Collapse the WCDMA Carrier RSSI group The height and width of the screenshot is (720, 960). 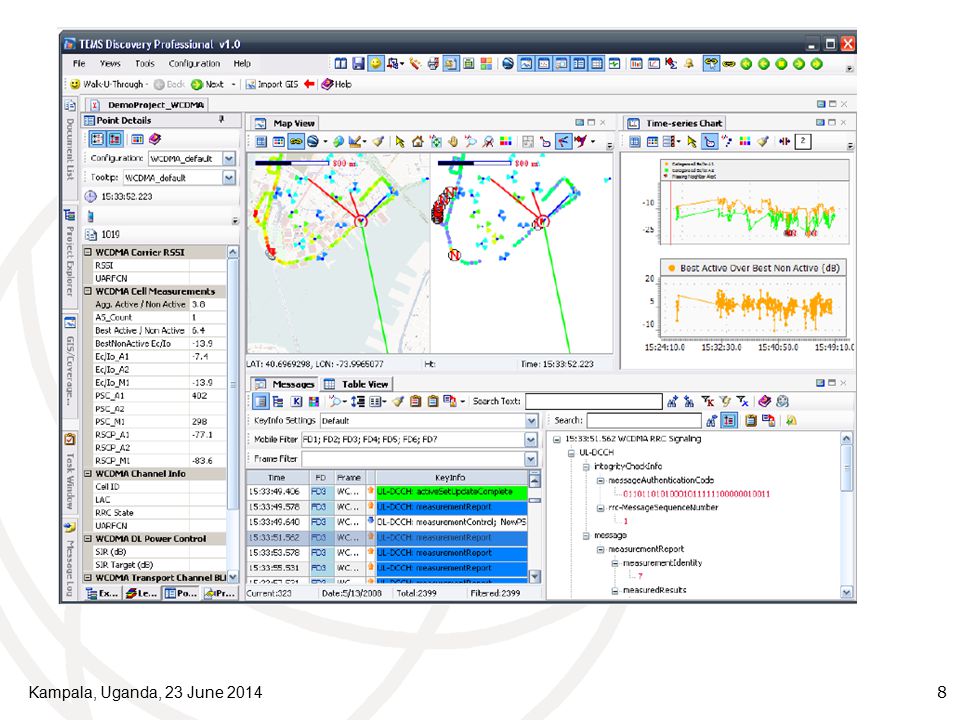[88, 252]
